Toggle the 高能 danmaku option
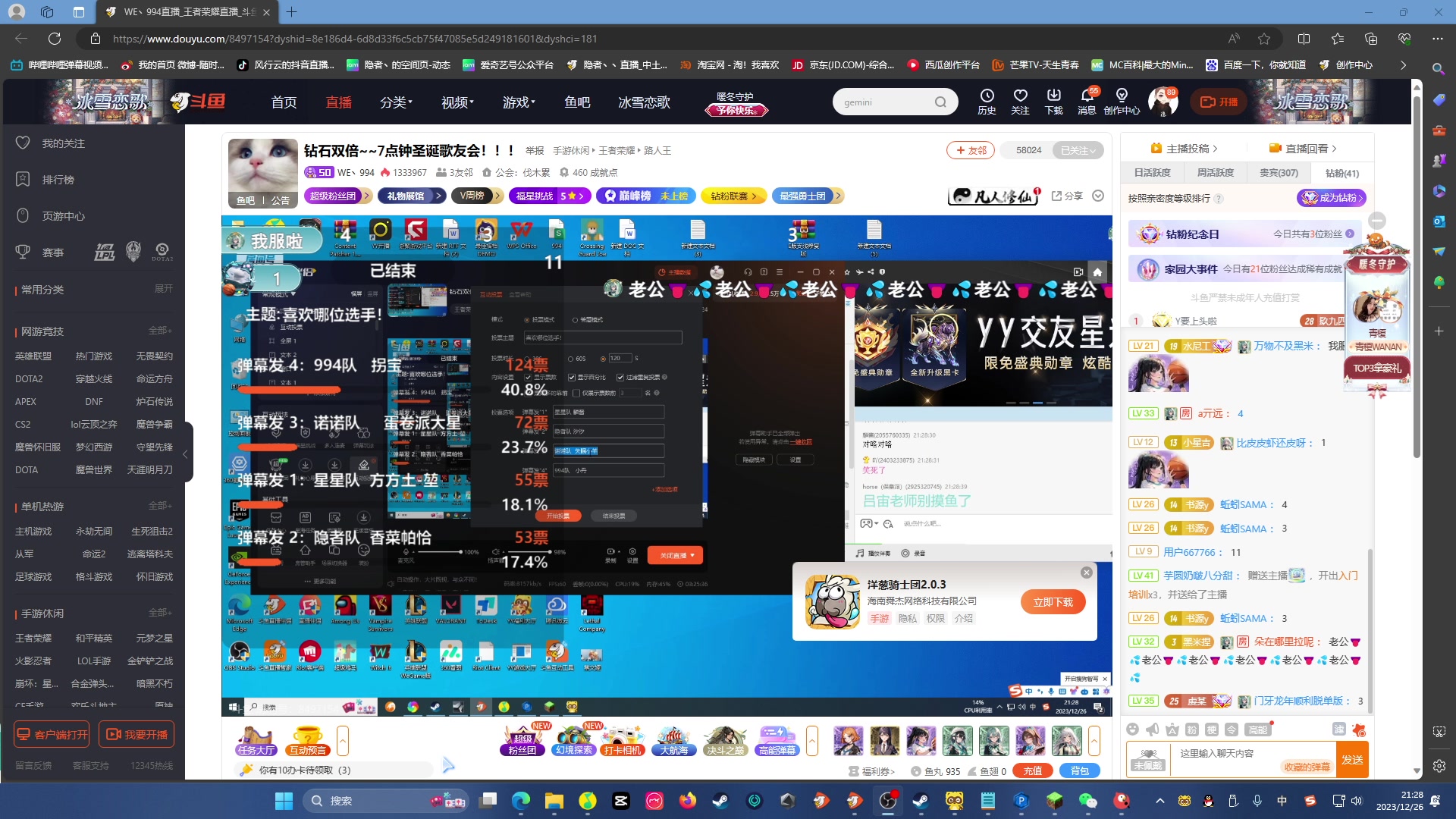This screenshot has height=819, width=1456. [x=1258, y=730]
